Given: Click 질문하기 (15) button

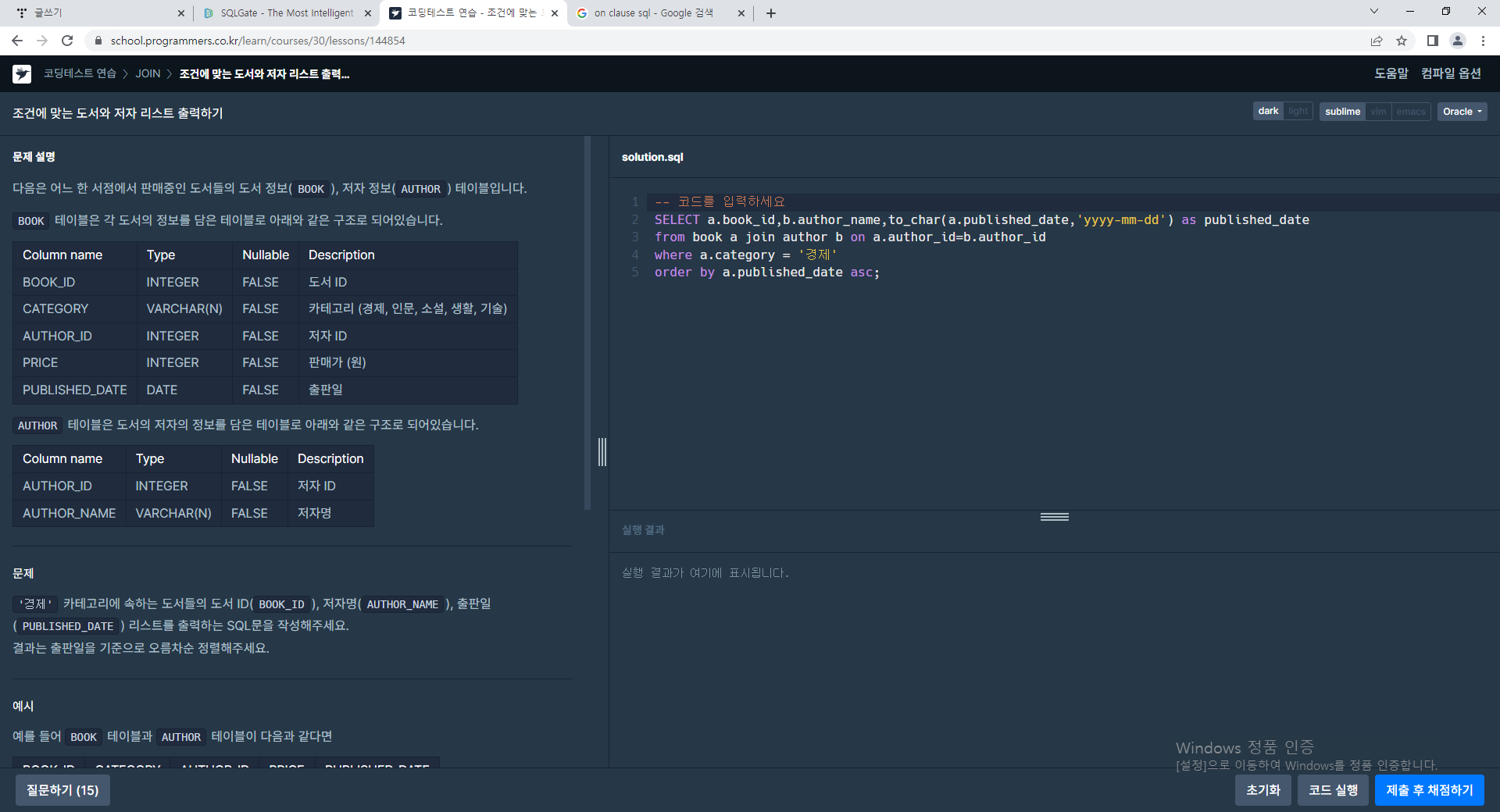Looking at the screenshot, I should [x=62, y=790].
